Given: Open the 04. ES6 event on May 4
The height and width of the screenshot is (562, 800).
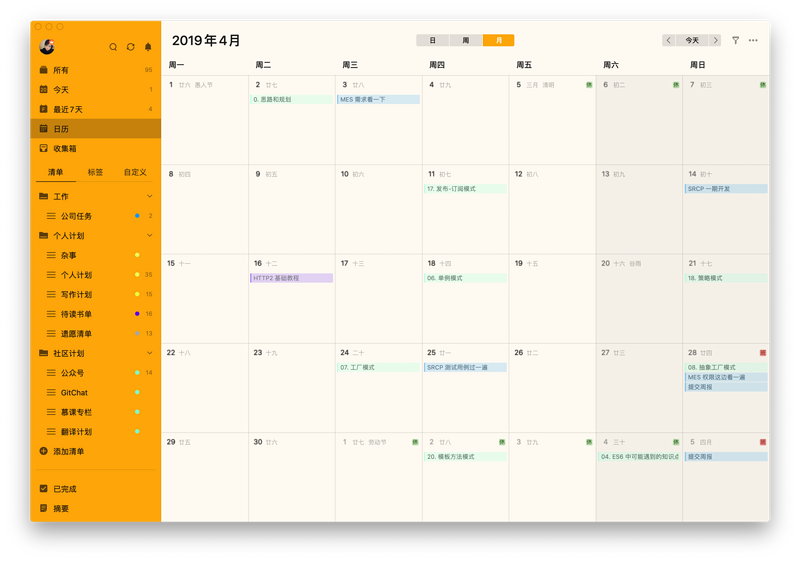Looking at the screenshot, I should [x=639, y=456].
